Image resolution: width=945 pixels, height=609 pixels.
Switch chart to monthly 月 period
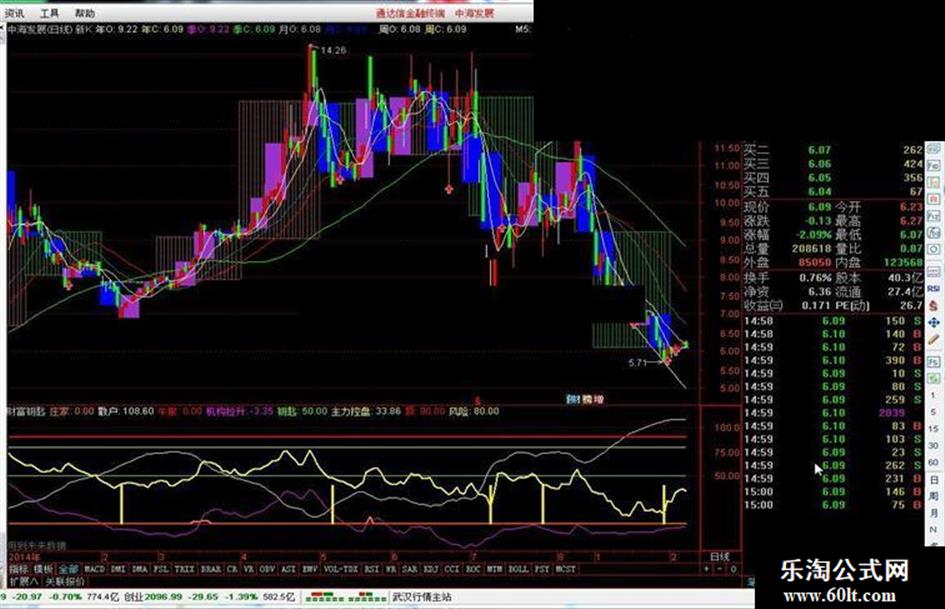point(934,513)
